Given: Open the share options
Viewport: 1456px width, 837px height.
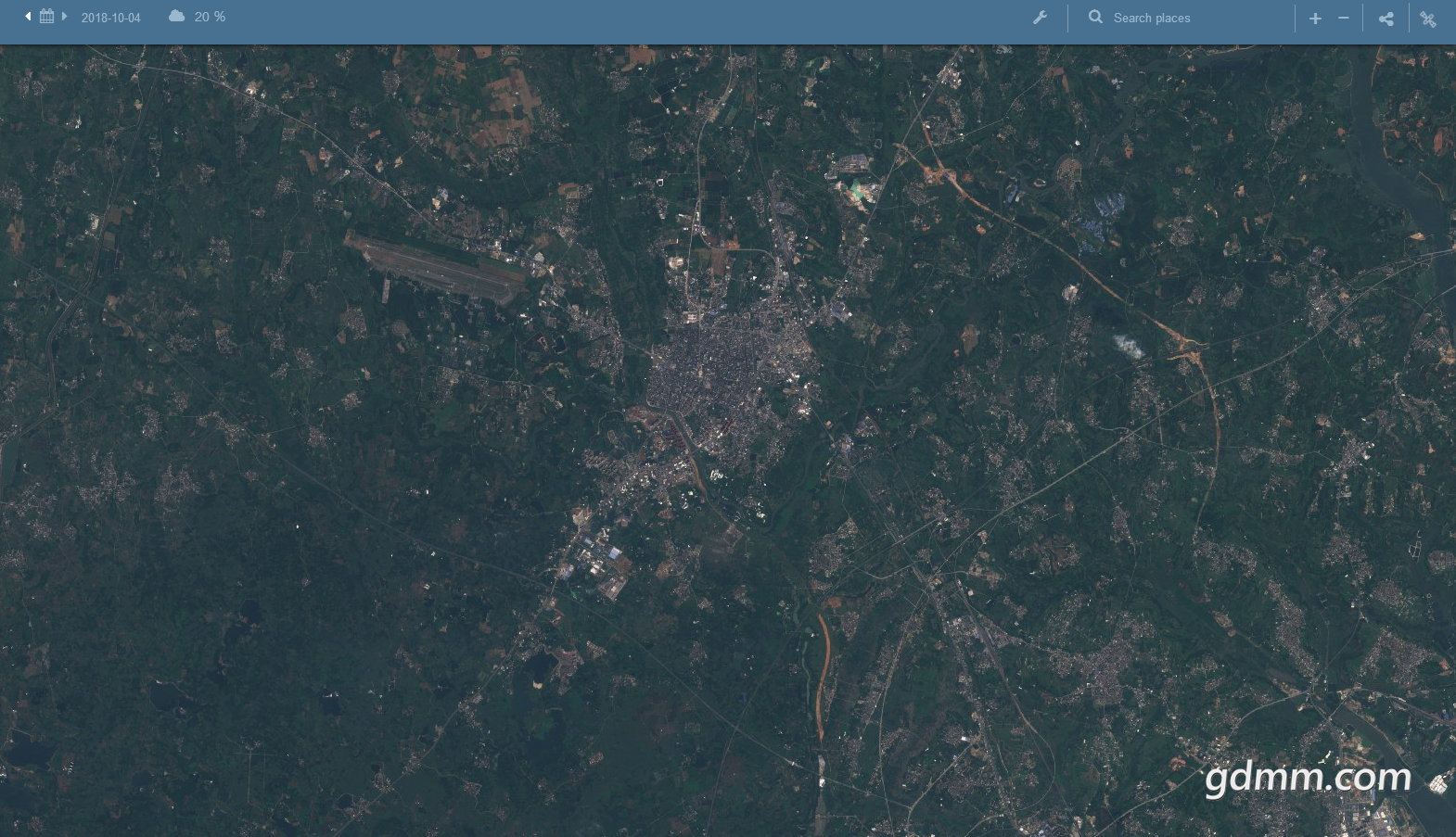Looking at the screenshot, I should [1386, 19].
